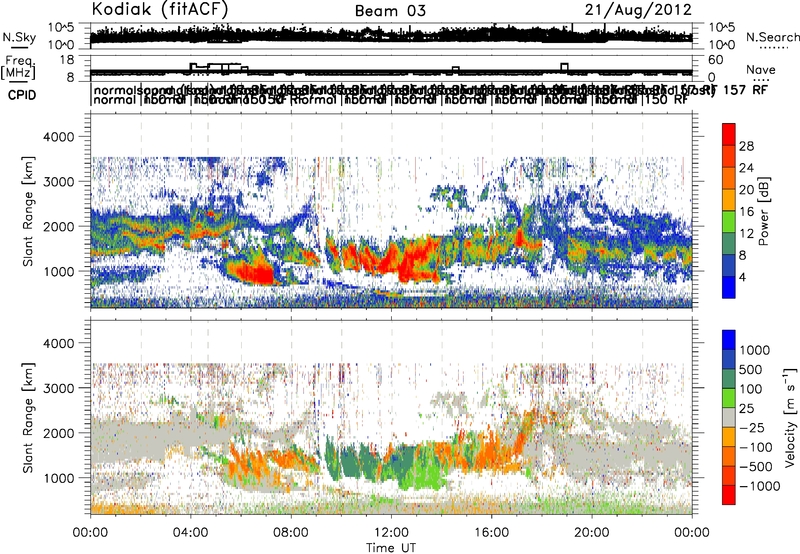800x554 pixels.
Task: Click the "CPID" row label
Action: (22, 95)
